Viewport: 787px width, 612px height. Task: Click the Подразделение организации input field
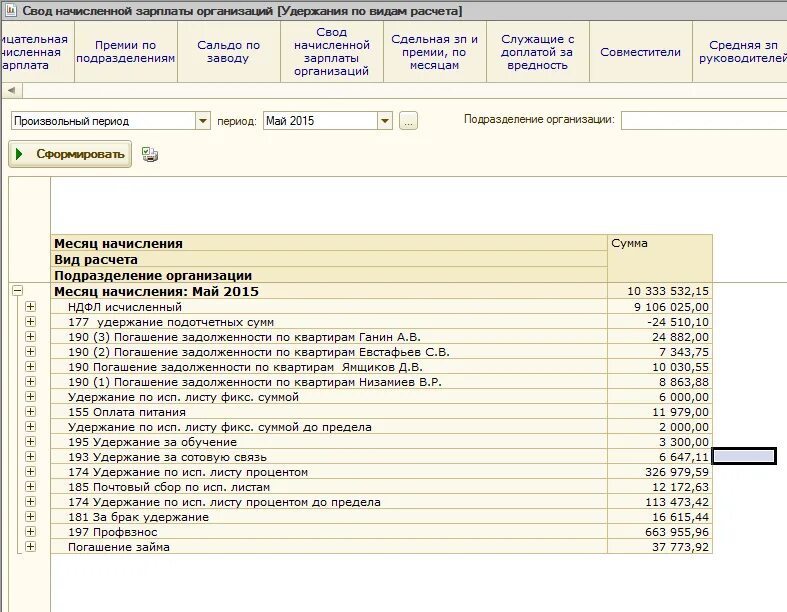[x=704, y=120]
